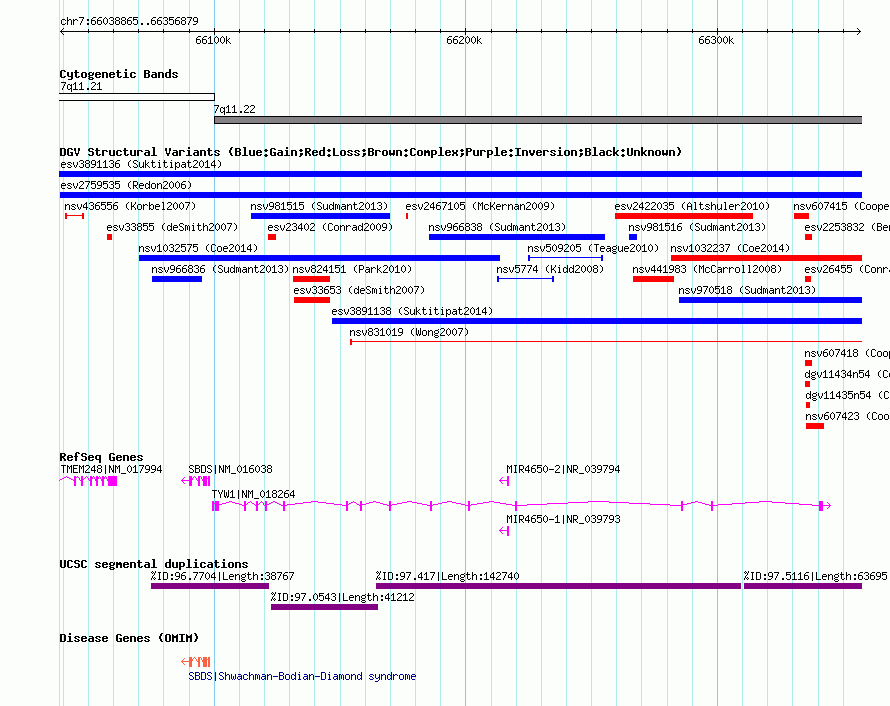The height and width of the screenshot is (706, 890).
Task: Select the esv2759535 (Redon2006) variant label
Action: click(126, 185)
